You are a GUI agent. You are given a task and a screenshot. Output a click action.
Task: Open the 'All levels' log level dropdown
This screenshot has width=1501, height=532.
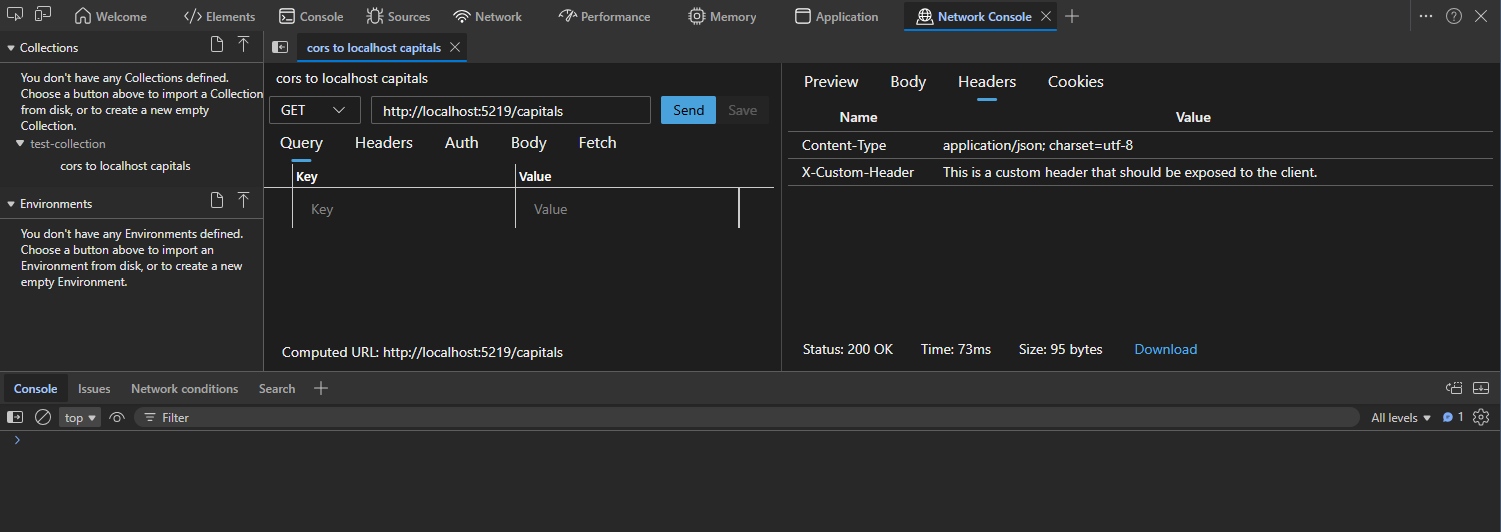tap(1401, 417)
